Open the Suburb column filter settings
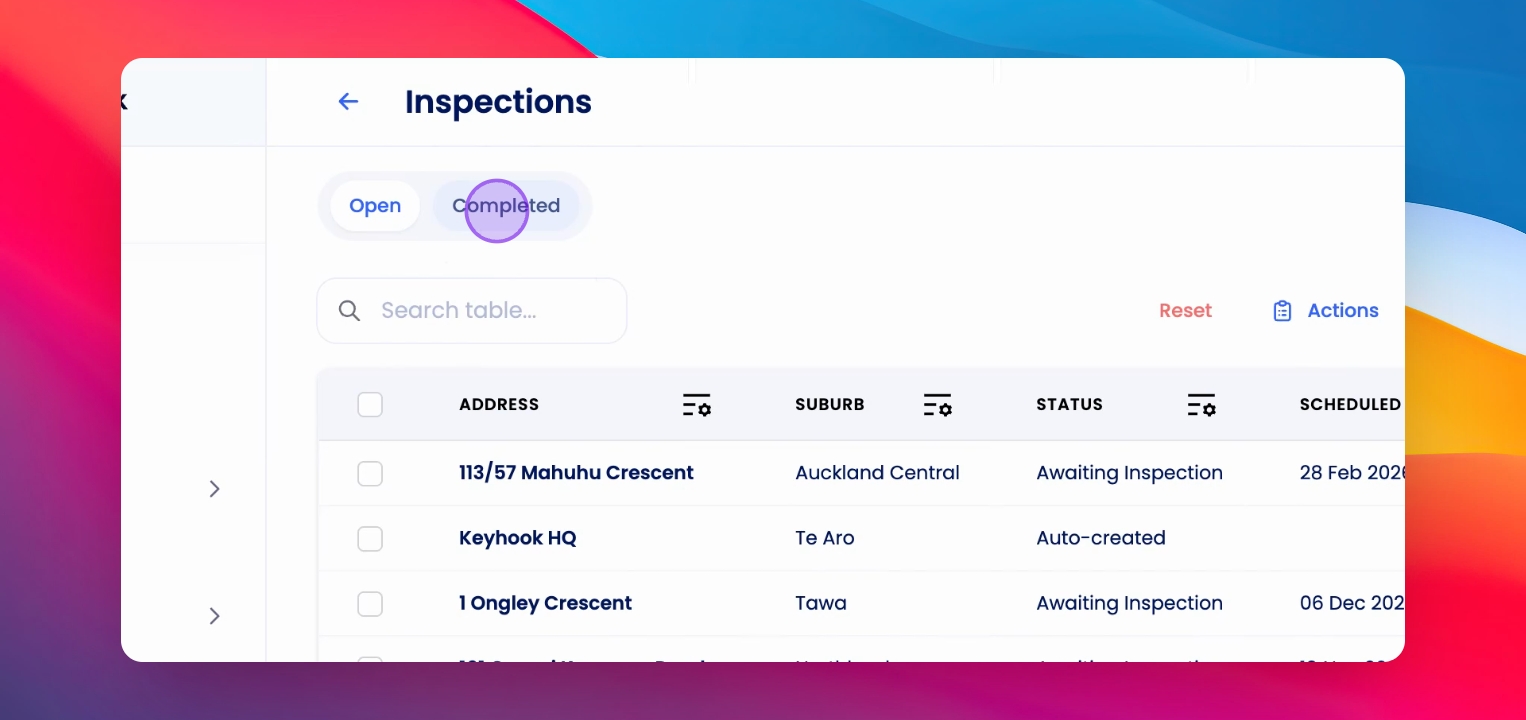The image size is (1526, 720). click(938, 405)
